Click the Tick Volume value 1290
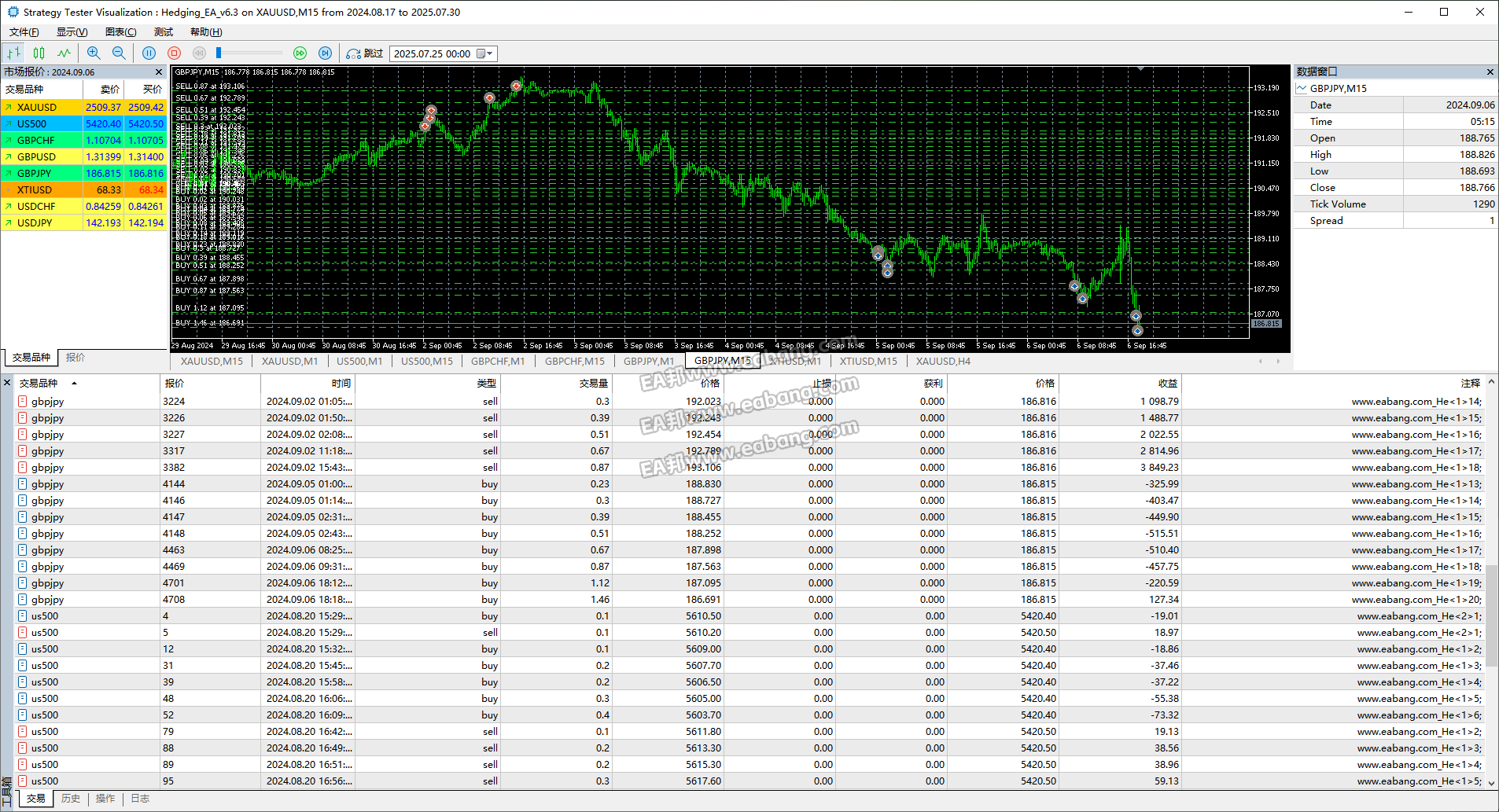This screenshot has height=812, width=1499. (1483, 204)
